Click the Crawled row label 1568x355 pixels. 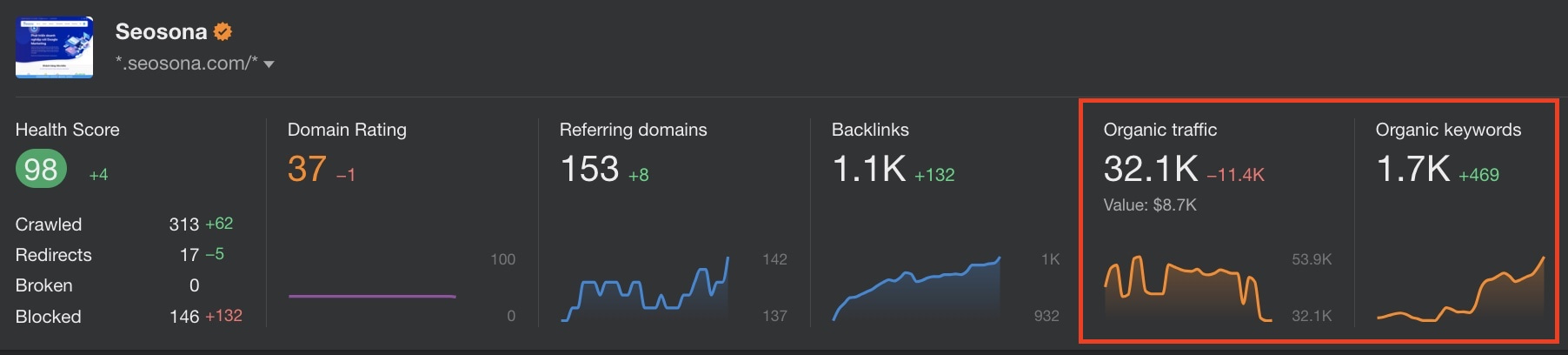[49, 224]
